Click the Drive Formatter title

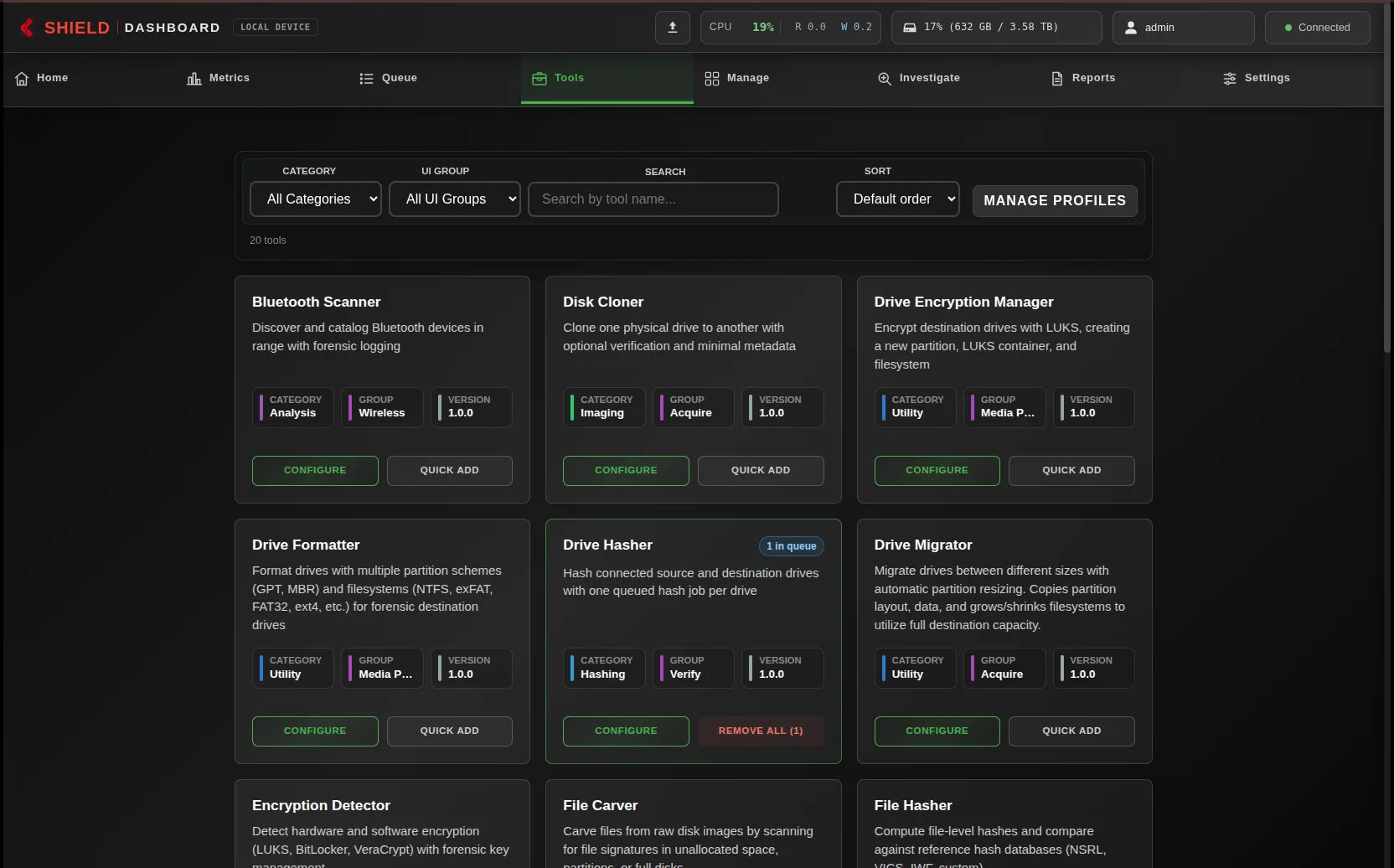[x=306, y=545]
